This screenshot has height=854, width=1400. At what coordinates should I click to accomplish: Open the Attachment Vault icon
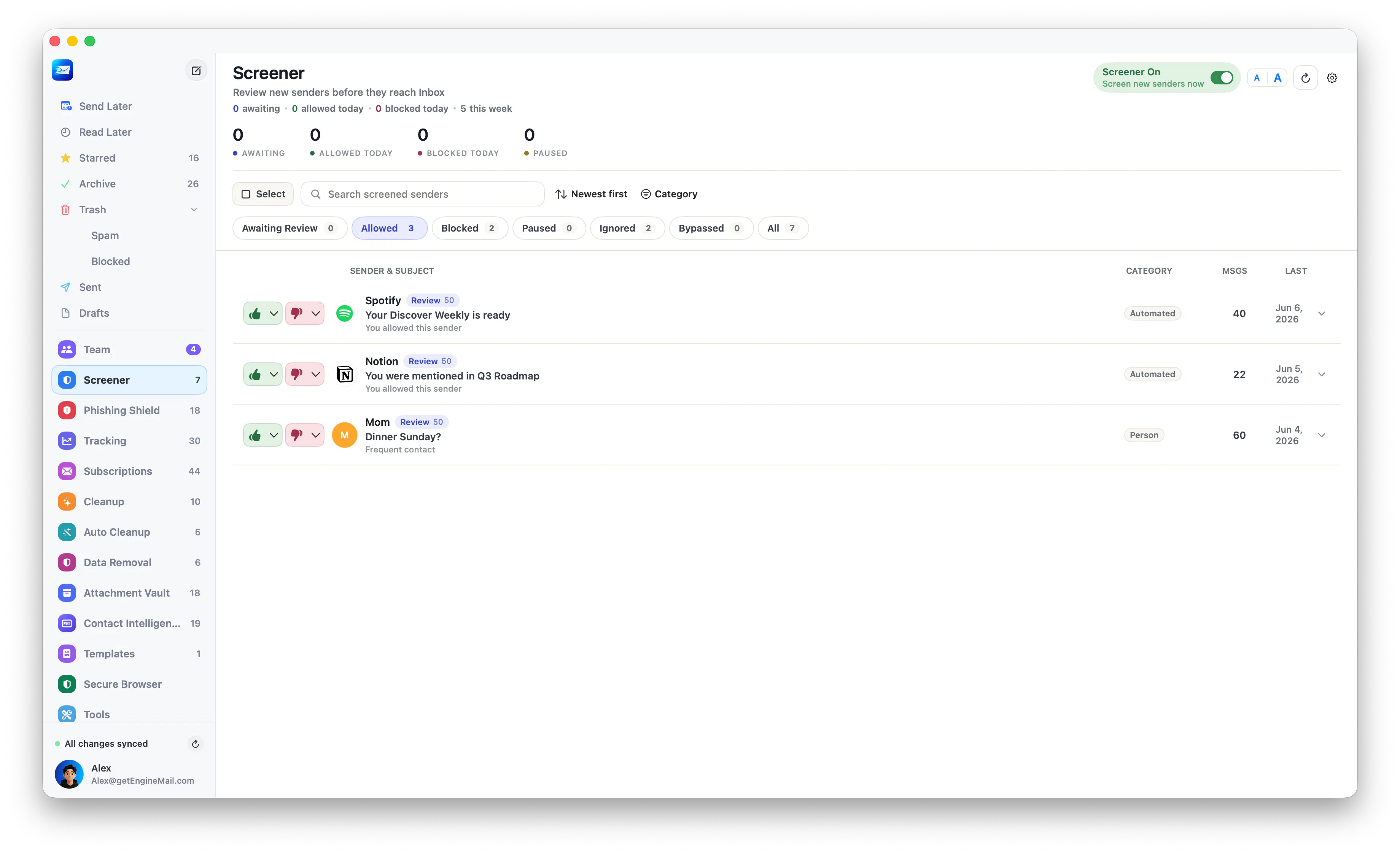[x=67, y=593]
